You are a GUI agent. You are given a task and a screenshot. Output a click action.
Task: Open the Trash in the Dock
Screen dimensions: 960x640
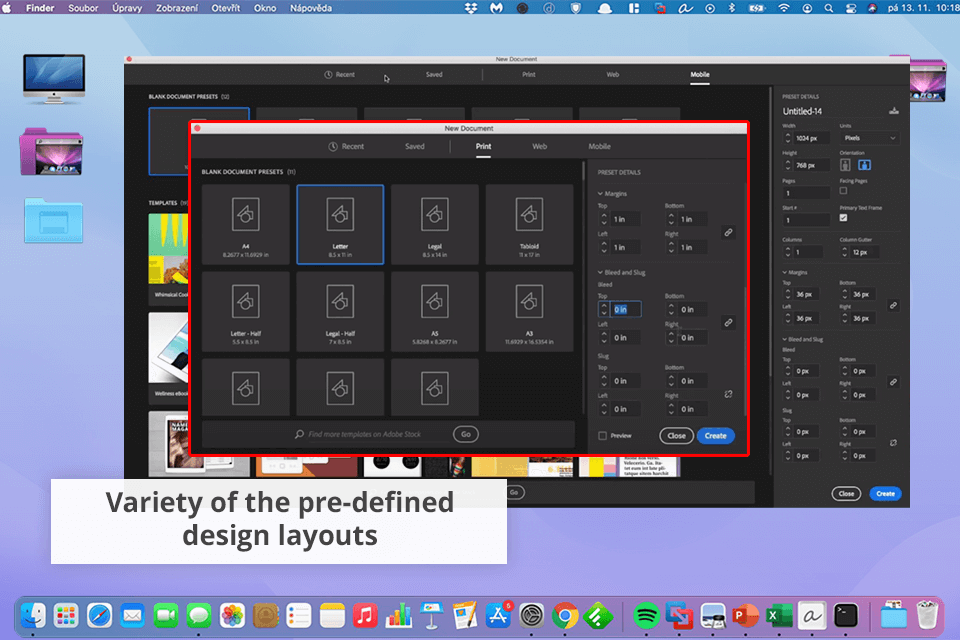(927, 614)
